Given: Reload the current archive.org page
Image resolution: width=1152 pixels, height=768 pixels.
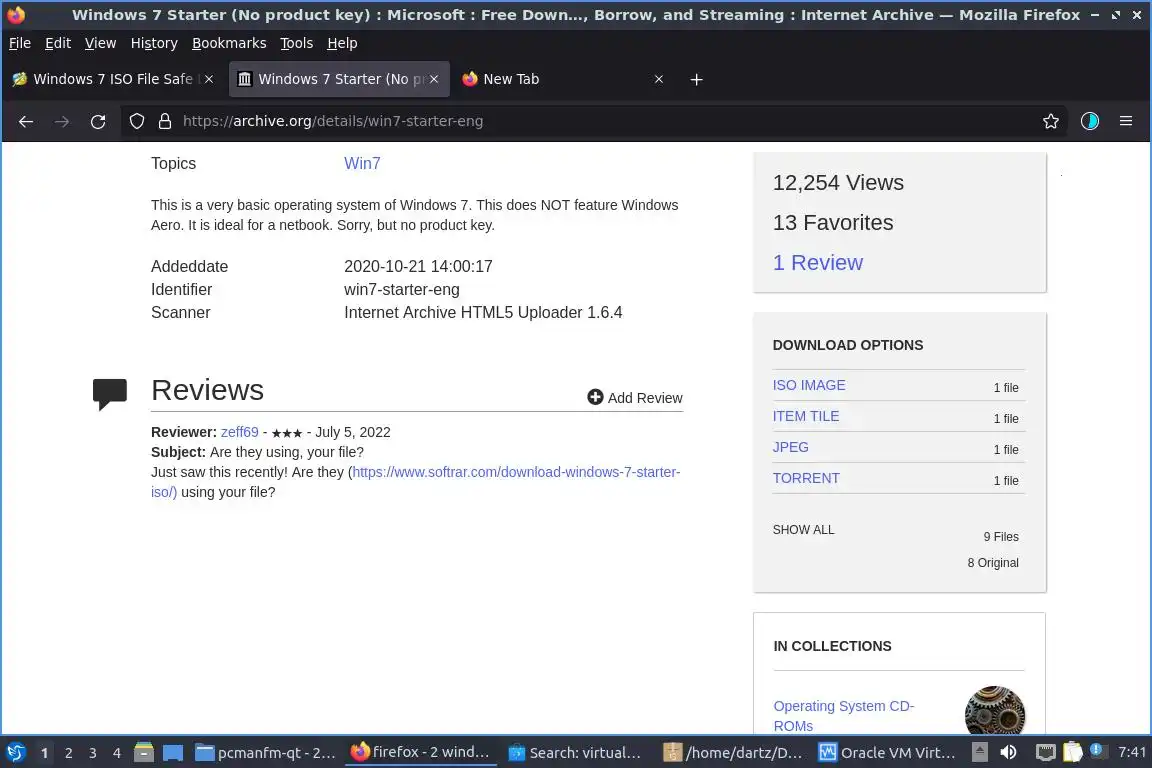Looking at the screenshot, I should pos(98,121).
